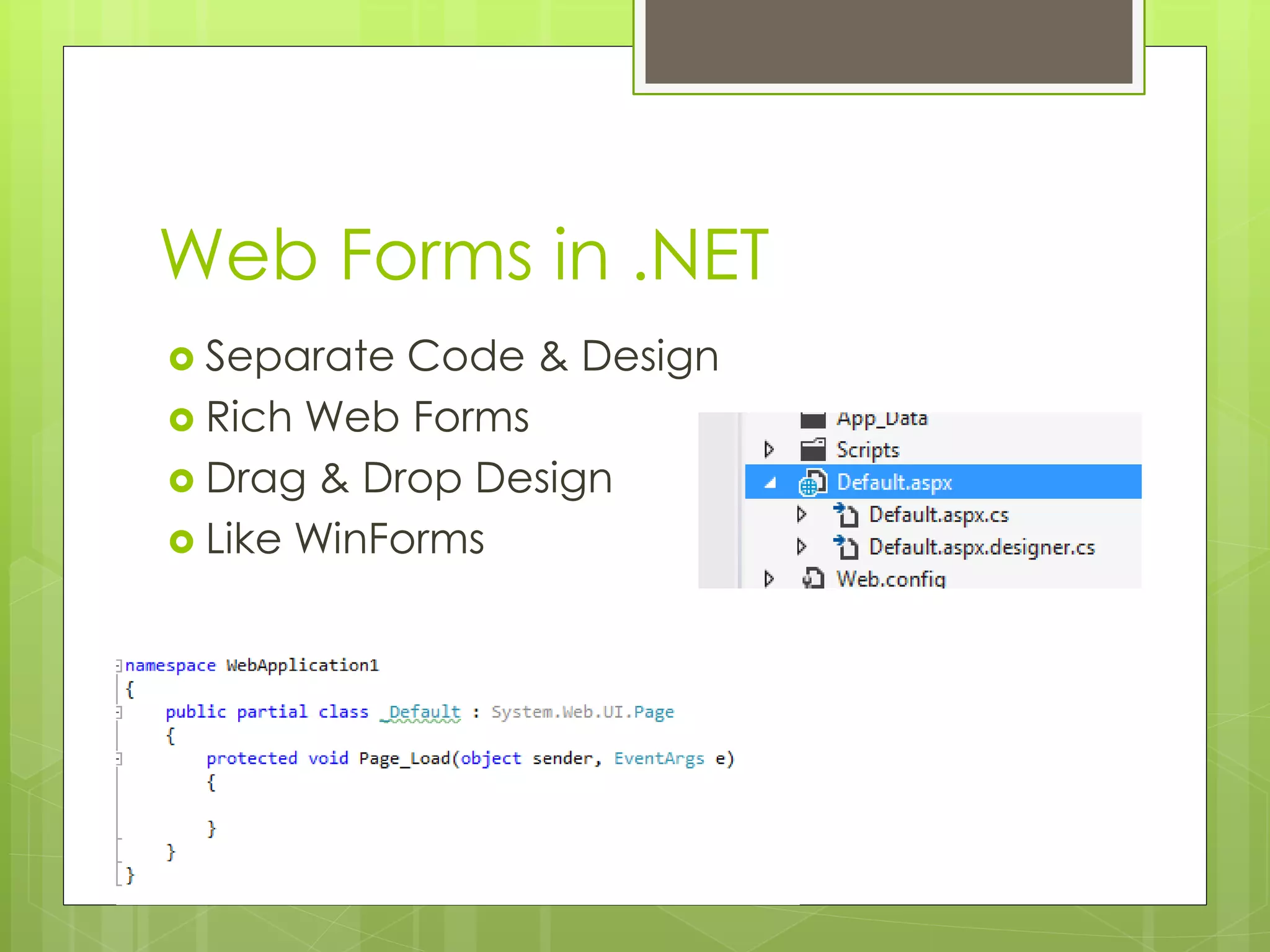Expand the Default.aspx.designer.cs node
Viewport: 1270px width, 952px height.
(x=801, y=547)
